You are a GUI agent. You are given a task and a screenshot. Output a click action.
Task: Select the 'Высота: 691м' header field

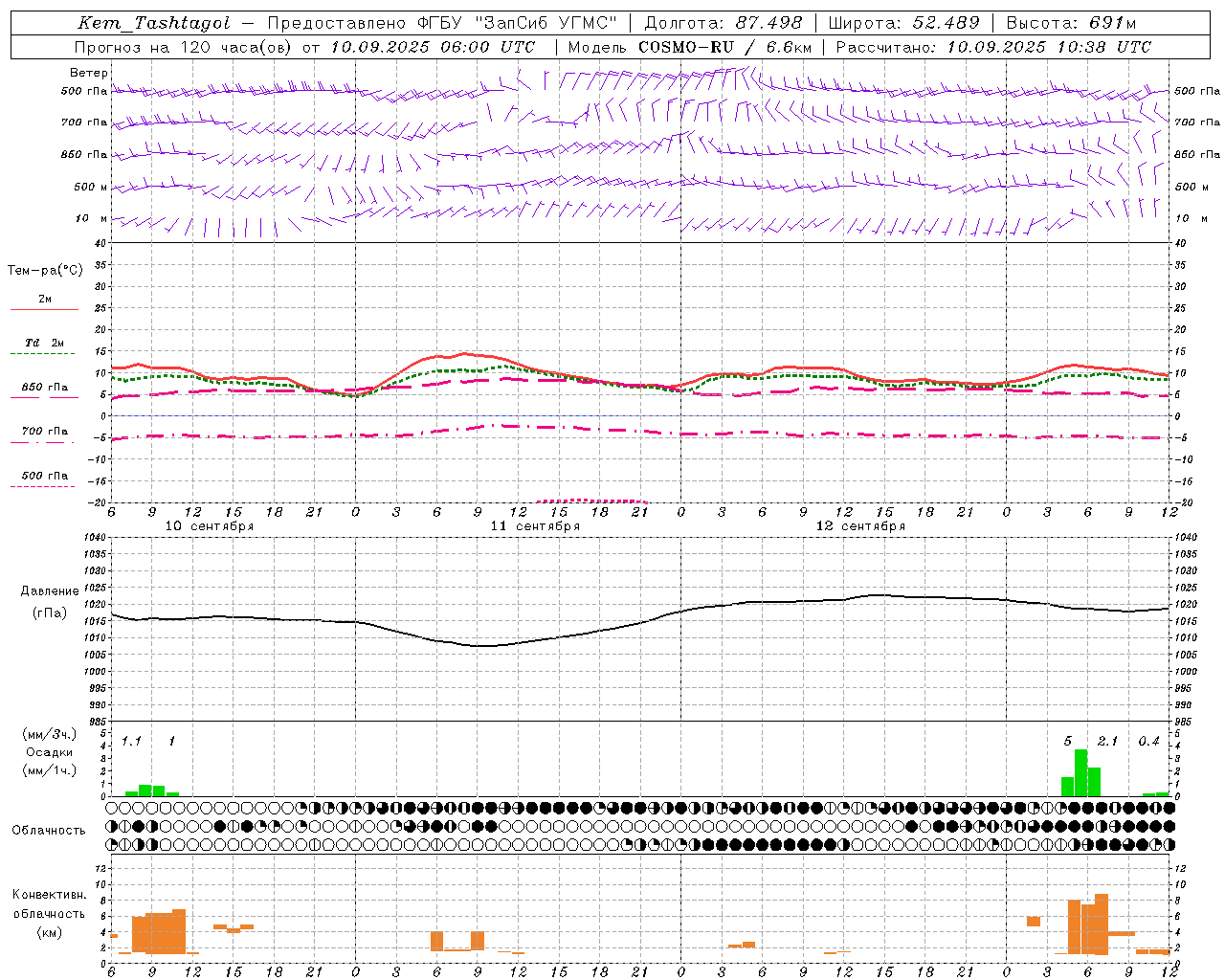(x=1071, y=24)
